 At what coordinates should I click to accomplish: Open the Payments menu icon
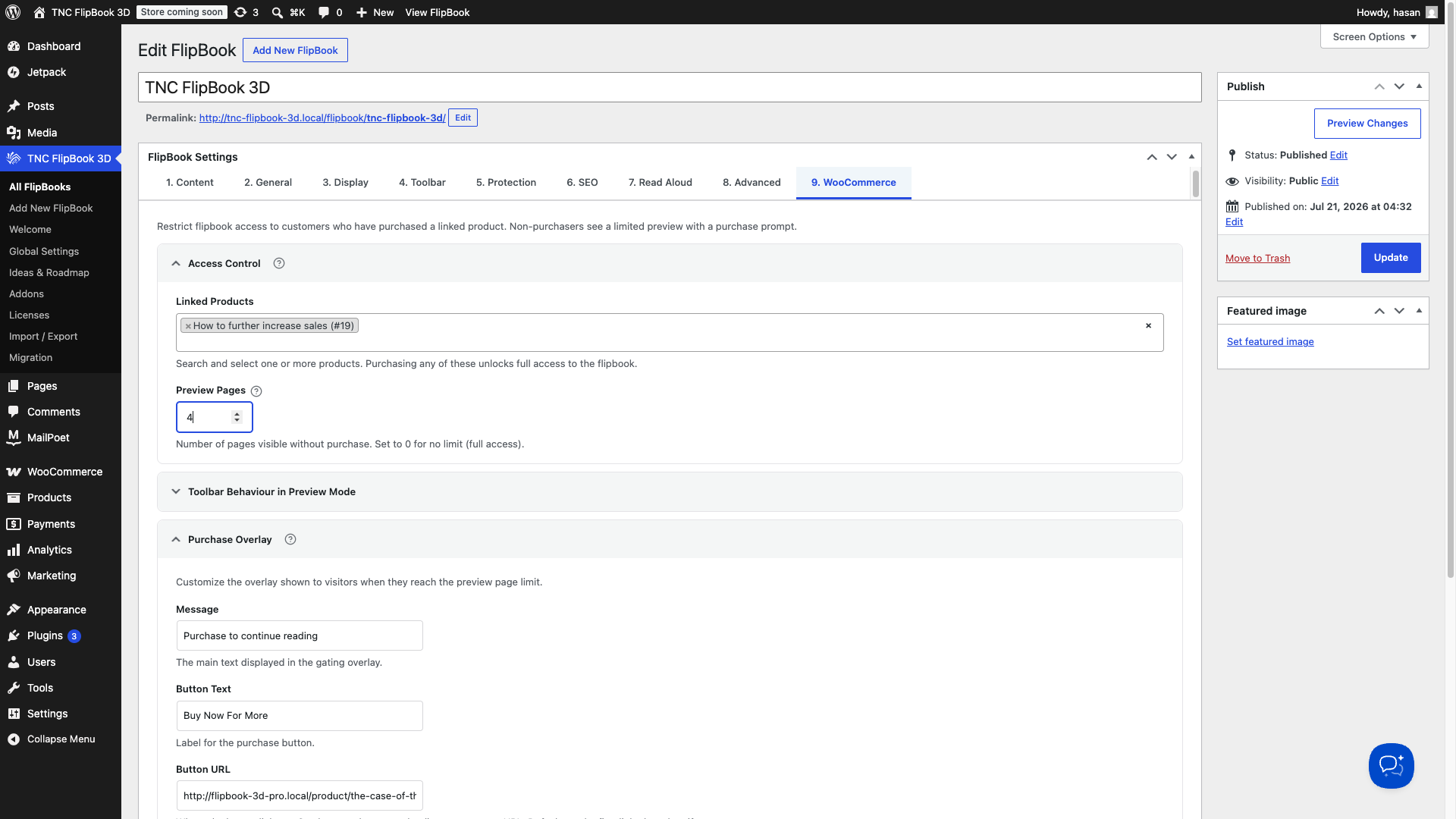tap(14, 524)
